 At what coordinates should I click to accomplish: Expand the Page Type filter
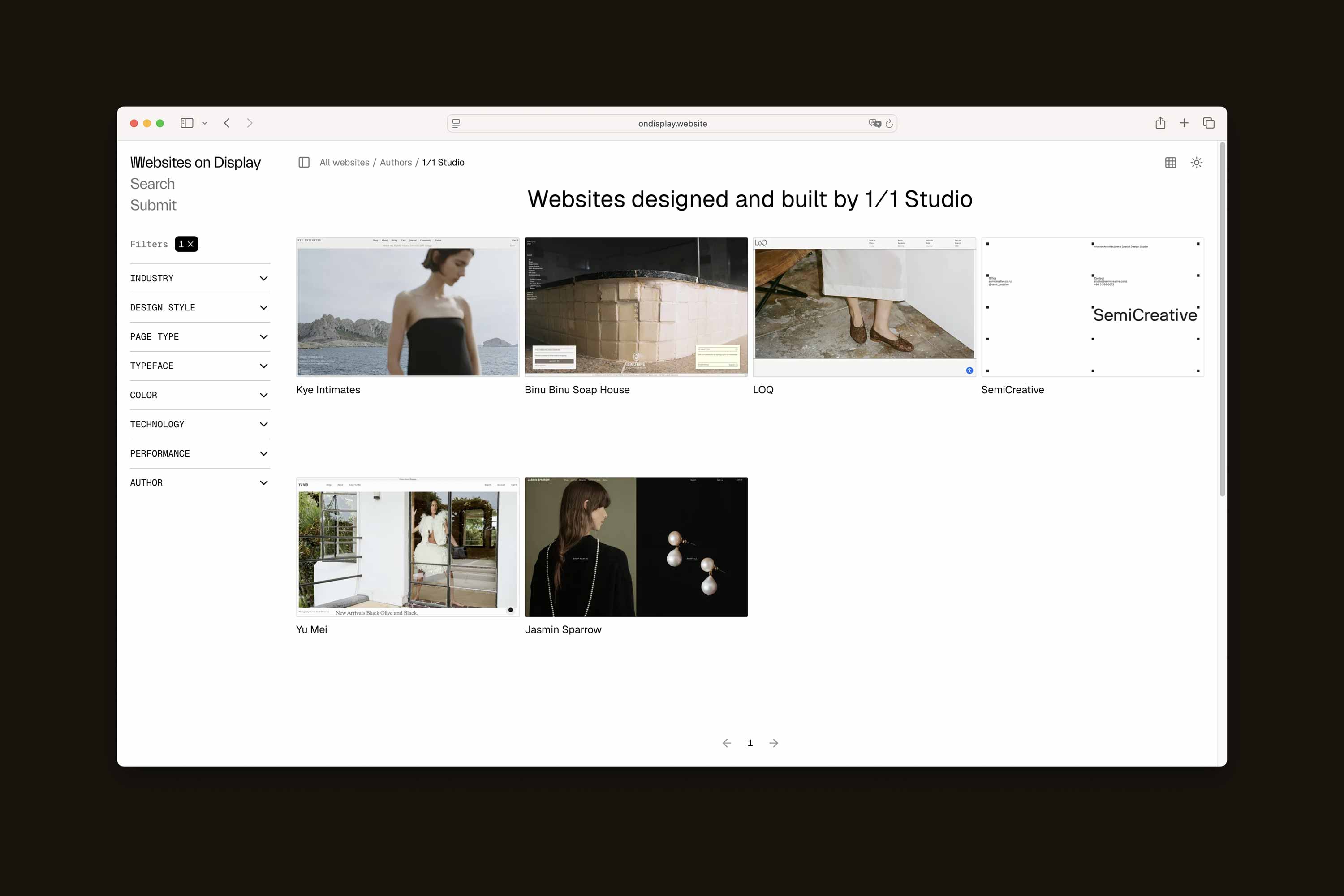click(x=200, y=336)
